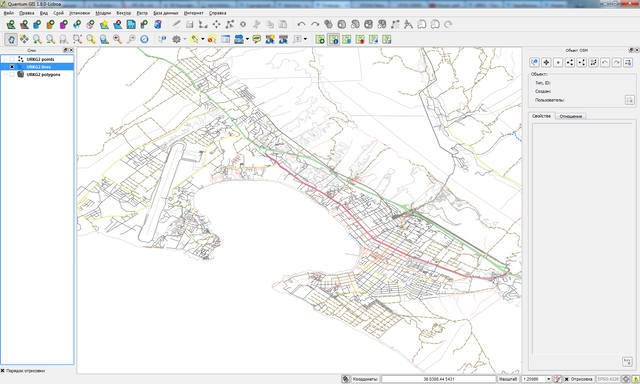Click the stop rendering status bar icon
This screenshot has width=640, height=384.
(558, 379)
